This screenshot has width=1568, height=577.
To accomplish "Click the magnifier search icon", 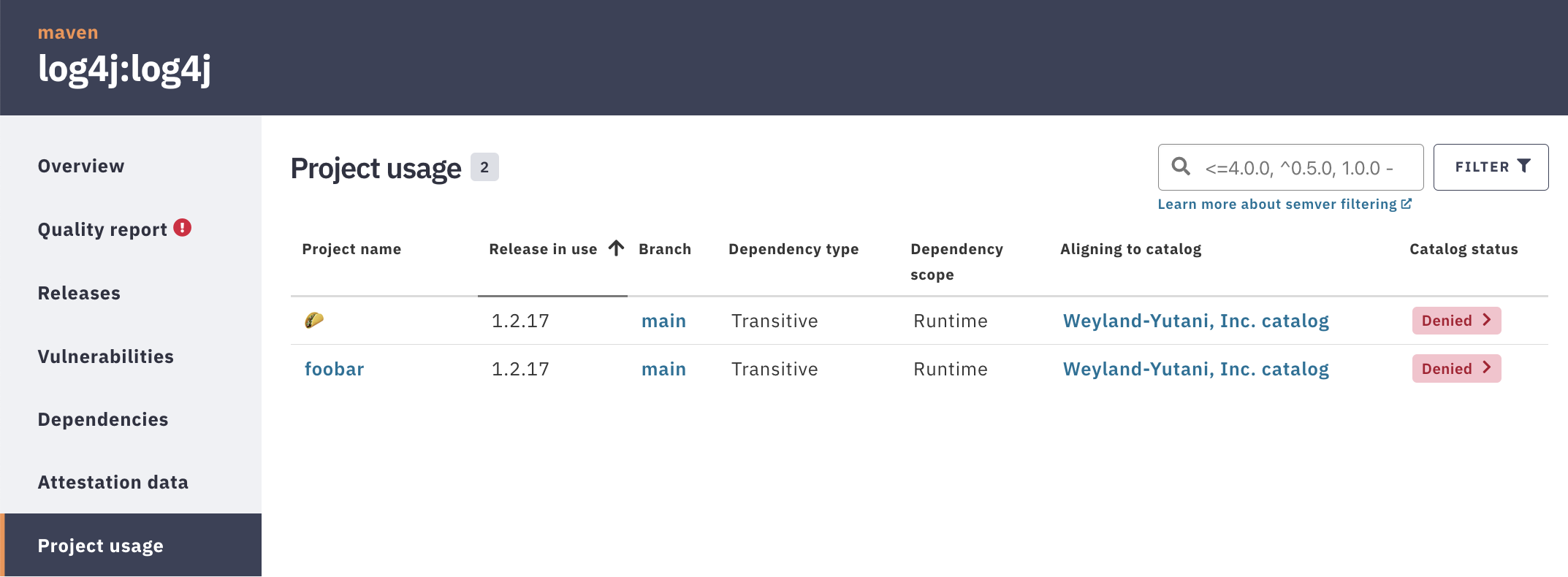I will tap(1181, 167).
